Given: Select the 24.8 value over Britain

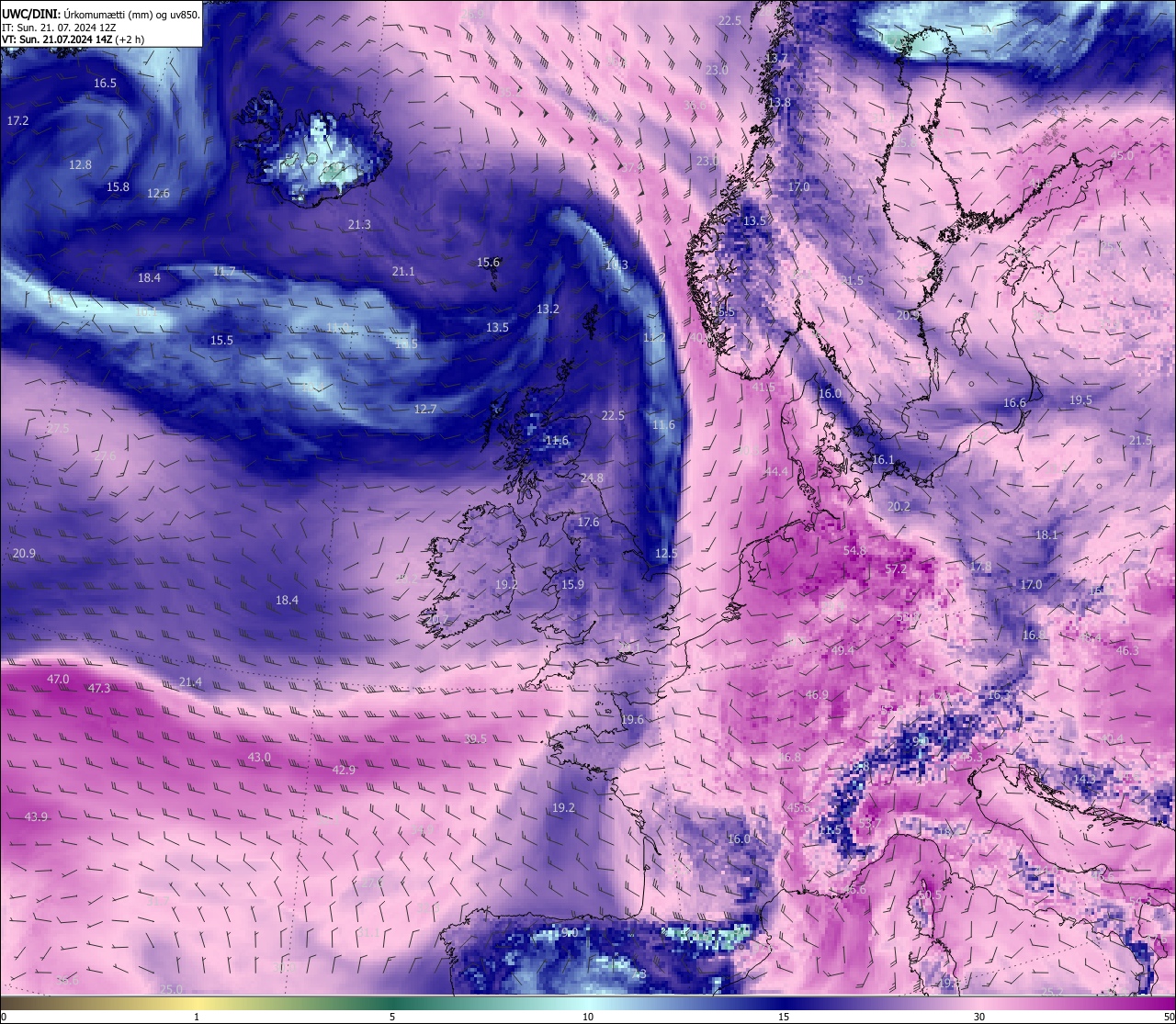Looking at the screenshot, I should (593, 478).
